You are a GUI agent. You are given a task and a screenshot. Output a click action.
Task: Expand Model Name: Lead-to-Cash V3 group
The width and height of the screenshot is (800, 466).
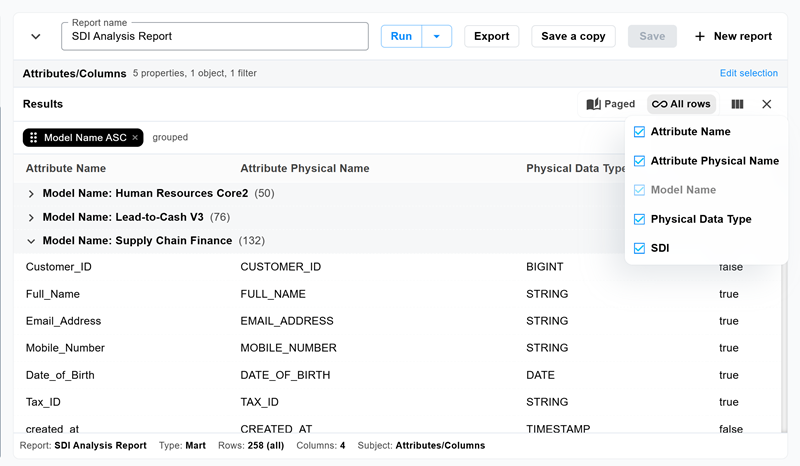click(x=31, y=218)
